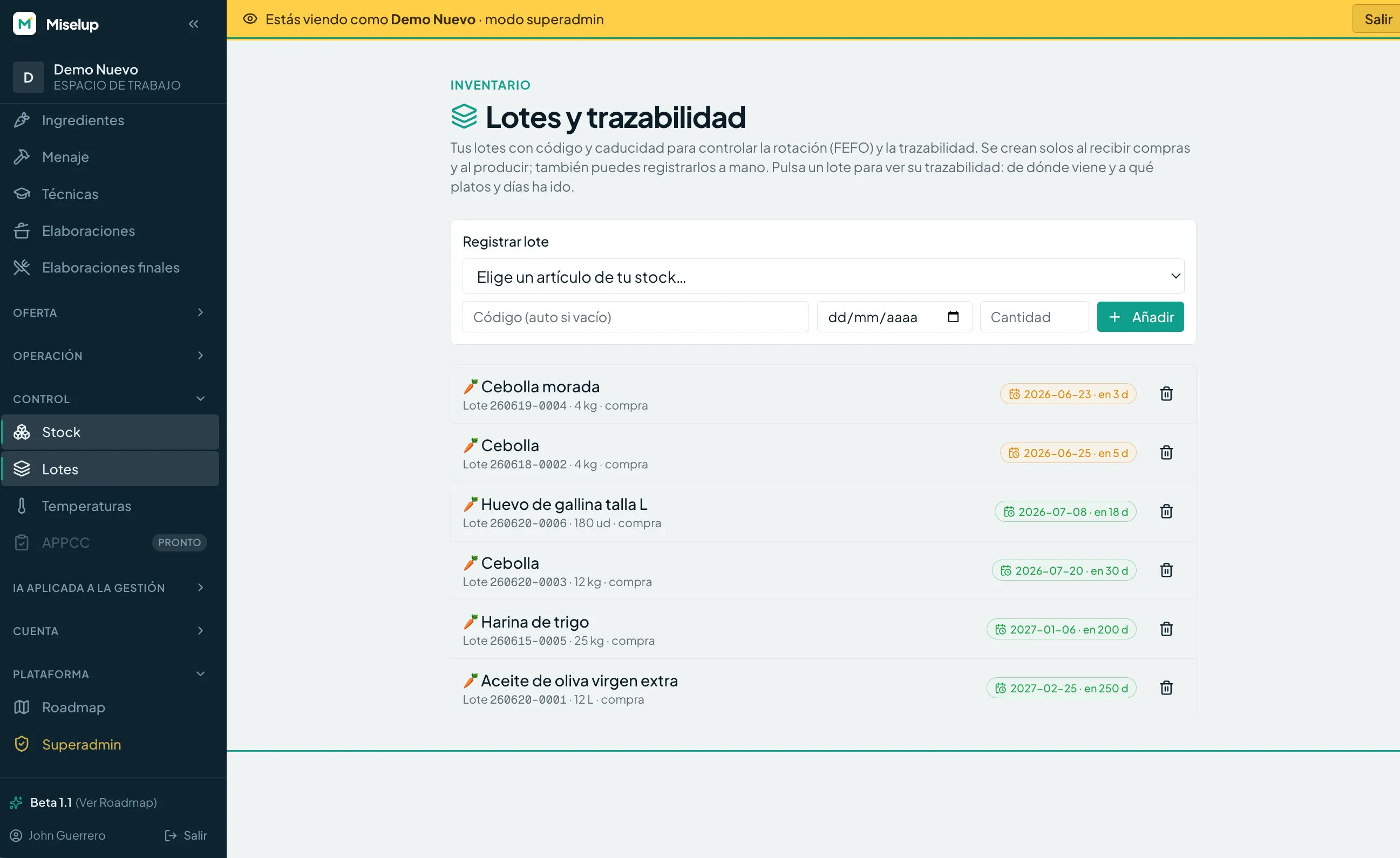Click the yellow Salir button in the banner

click(x=1378, y=19)
